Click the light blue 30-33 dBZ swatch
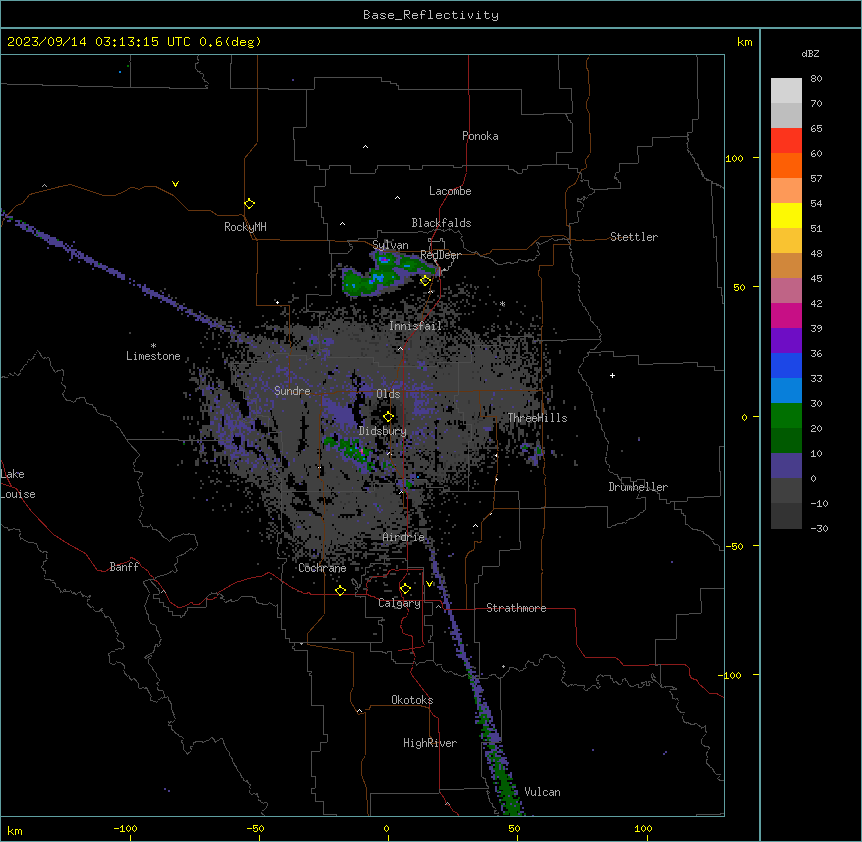This screenshot has height=842, width=862. 786,391
